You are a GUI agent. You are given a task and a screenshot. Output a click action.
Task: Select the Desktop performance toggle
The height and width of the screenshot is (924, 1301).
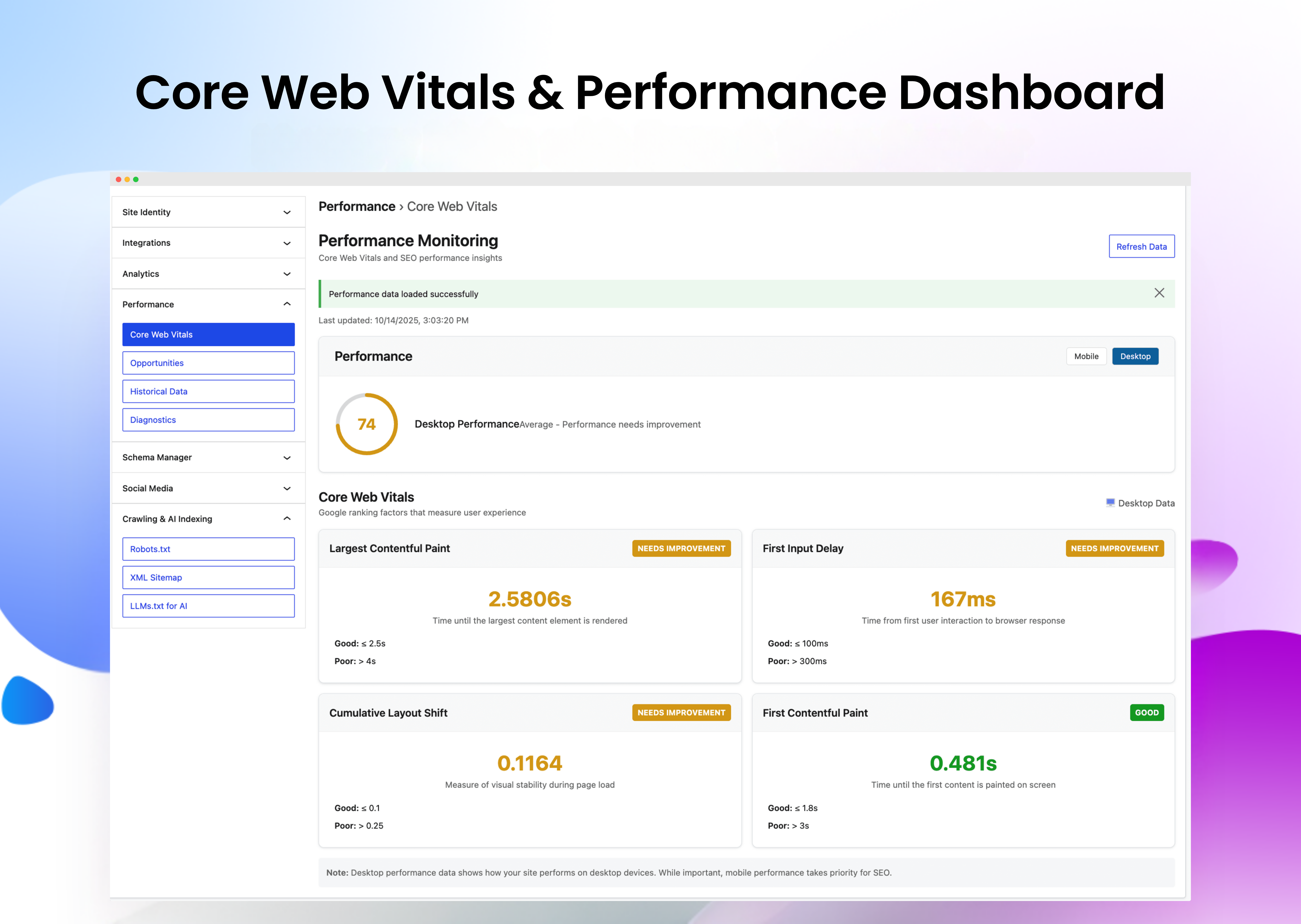(x=1135, y=356)
